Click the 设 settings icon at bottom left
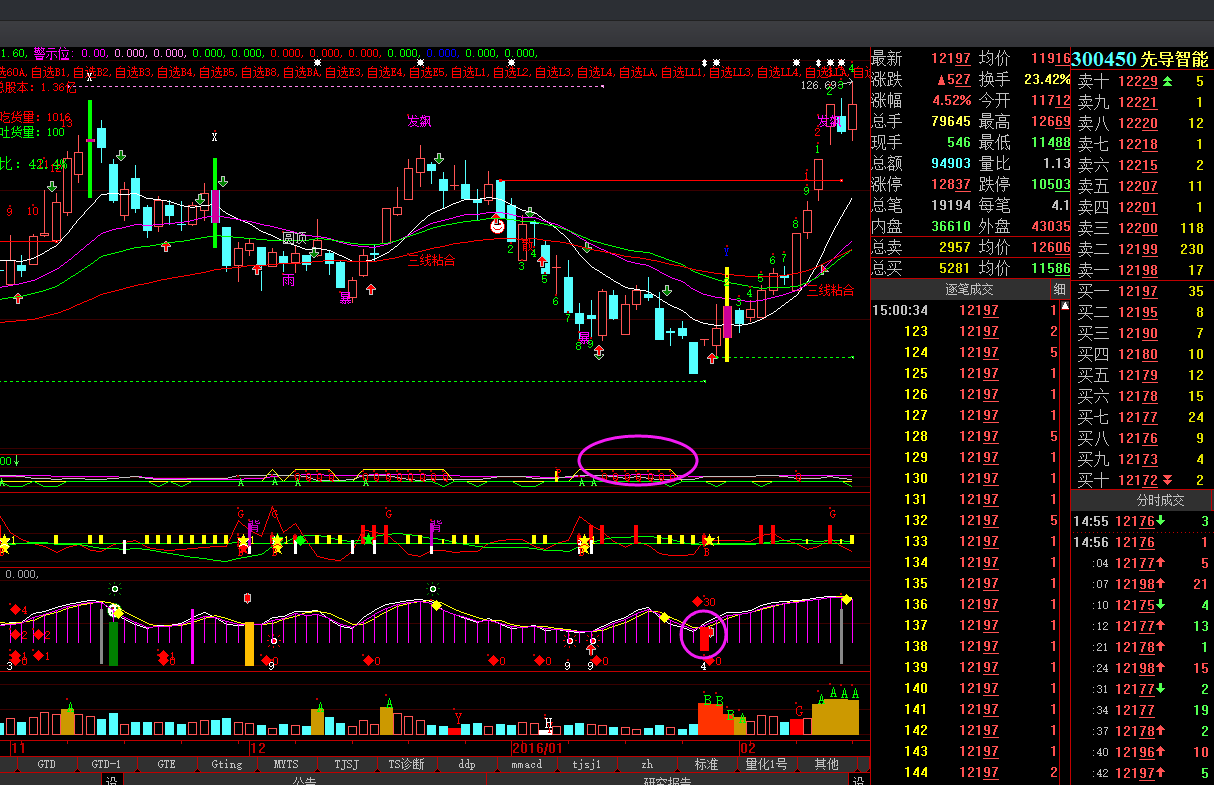The image size is (1214, 785). pos(112,780)
